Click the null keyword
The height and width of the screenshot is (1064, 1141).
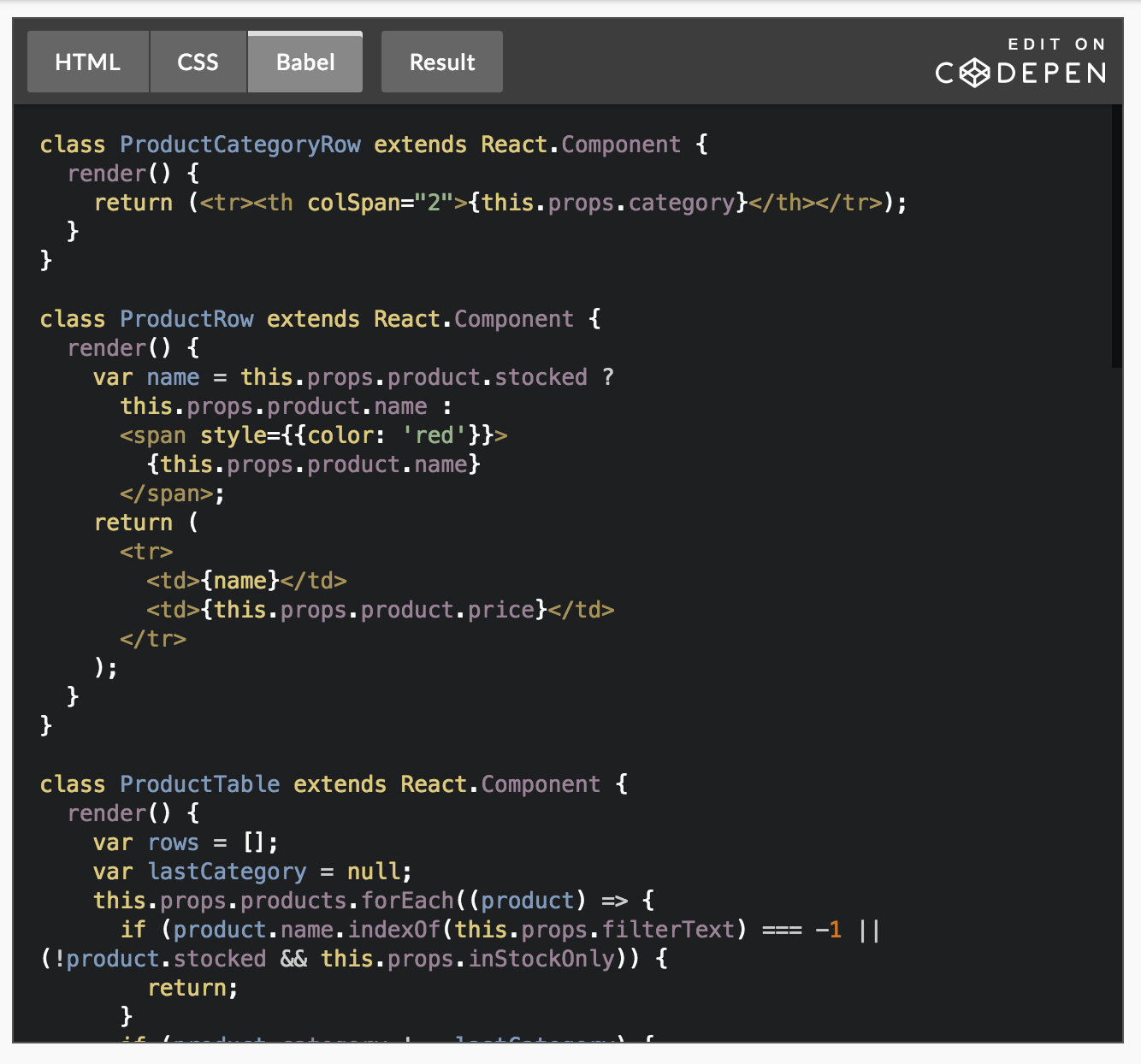click(x=374, y=872)
